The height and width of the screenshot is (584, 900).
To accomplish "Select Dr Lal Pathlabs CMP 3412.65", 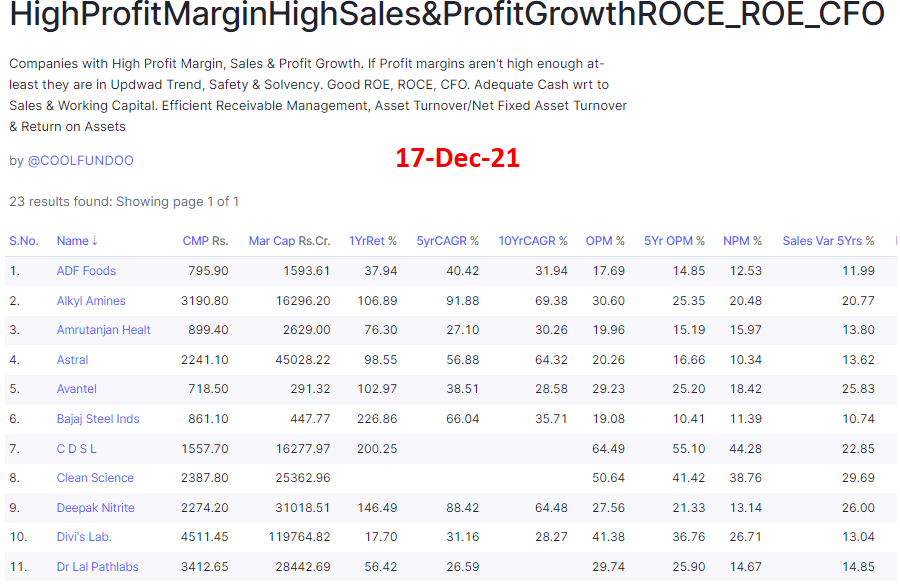I will point(205,567).
